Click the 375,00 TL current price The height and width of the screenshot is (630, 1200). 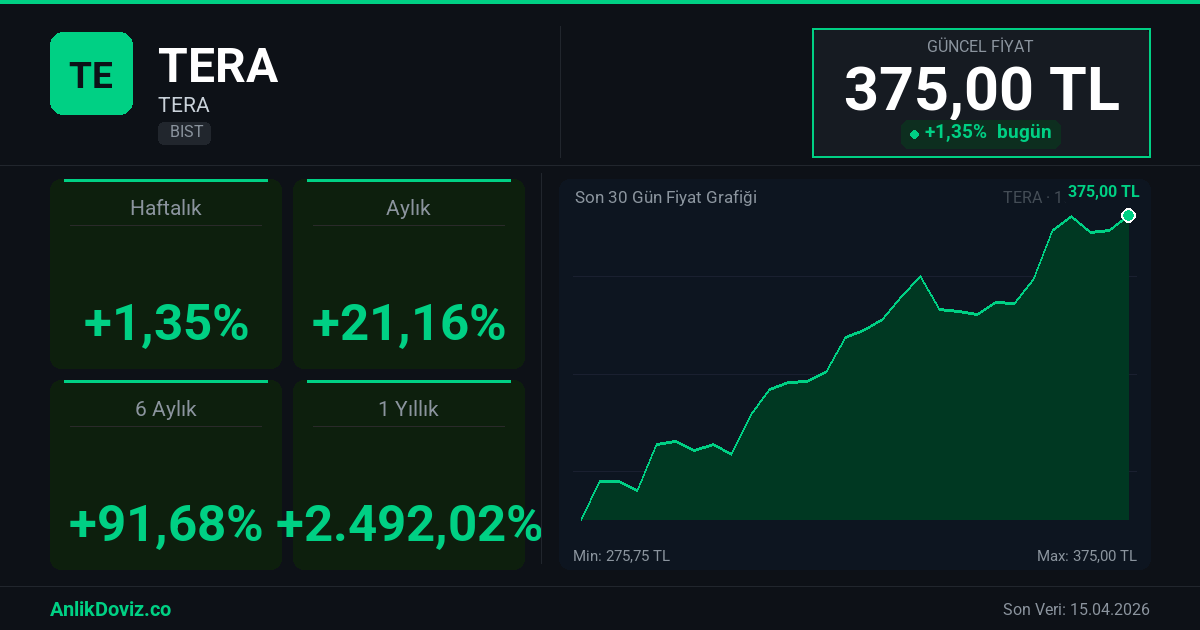(x=981, y=89)
